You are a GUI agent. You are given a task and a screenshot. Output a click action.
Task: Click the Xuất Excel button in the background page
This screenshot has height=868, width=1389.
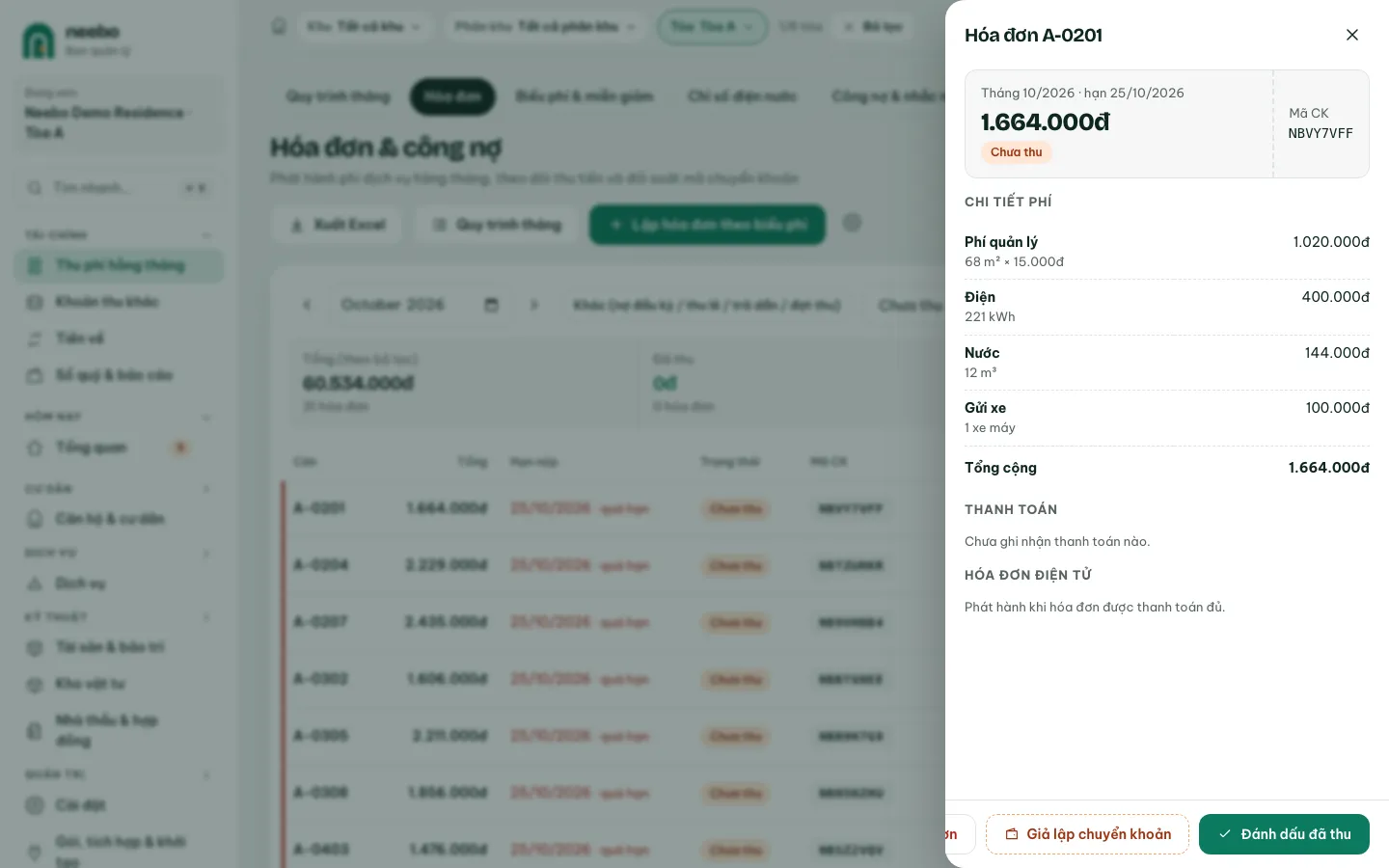(x=338, y=225)
